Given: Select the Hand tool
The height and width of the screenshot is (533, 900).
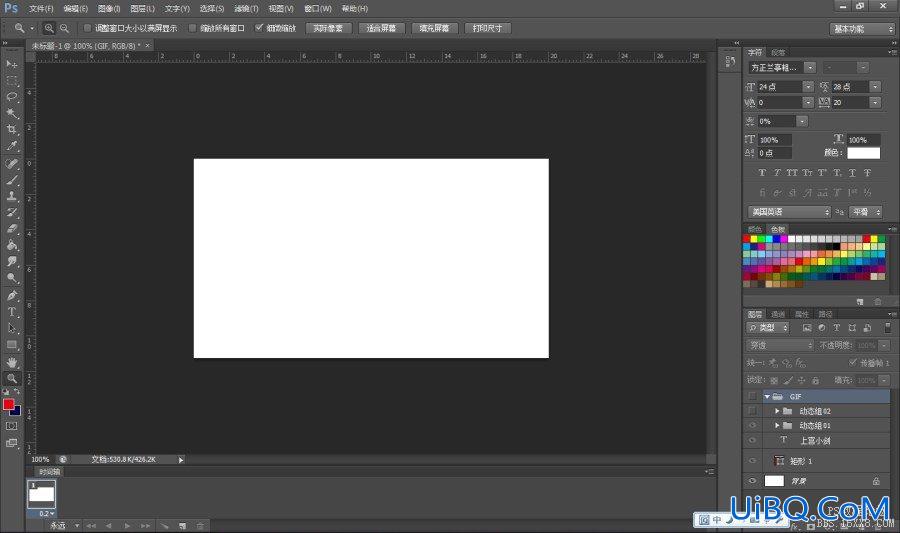Looking at the screenshot, I should pyautogui.click(x=11, y=363).
